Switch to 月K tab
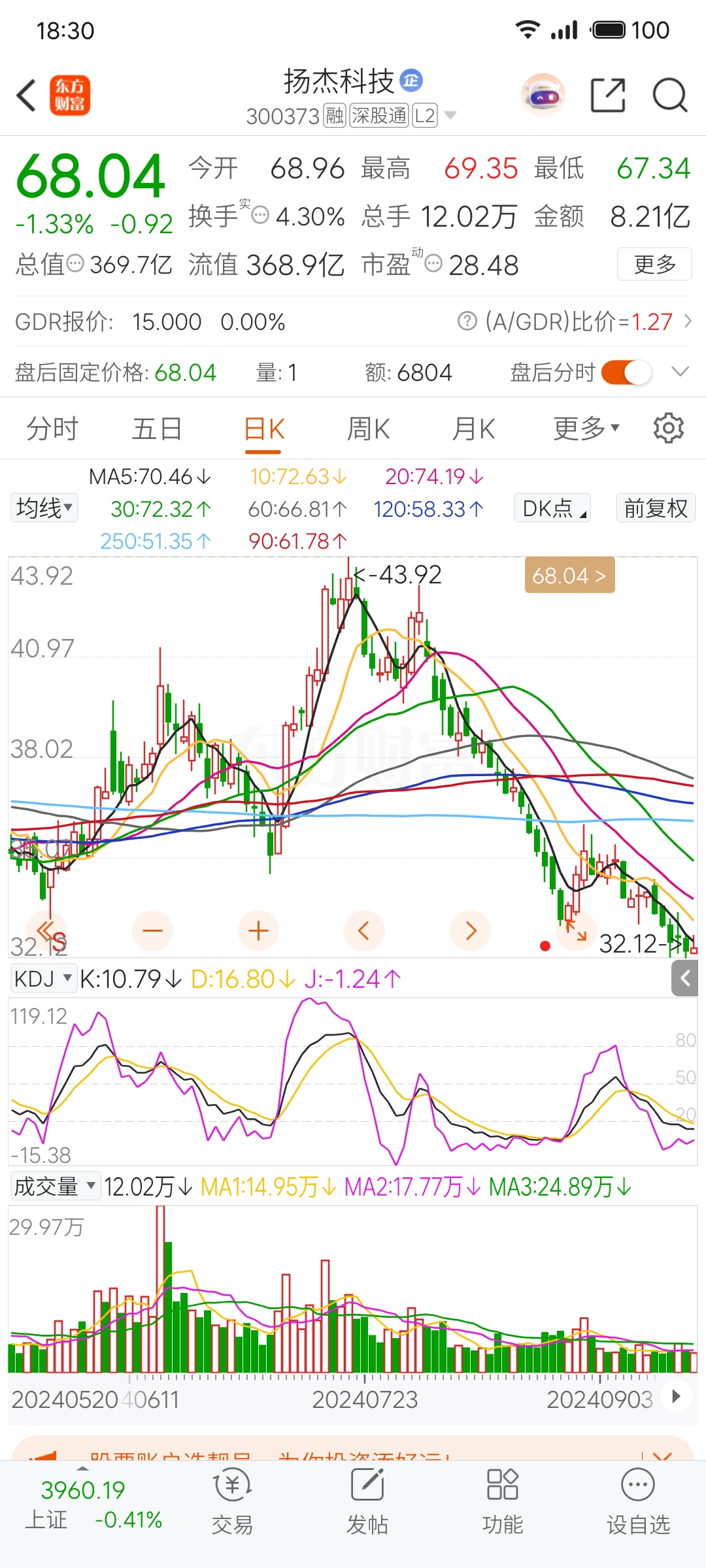Screen dimensions: 706x1568 pos(473,429)
